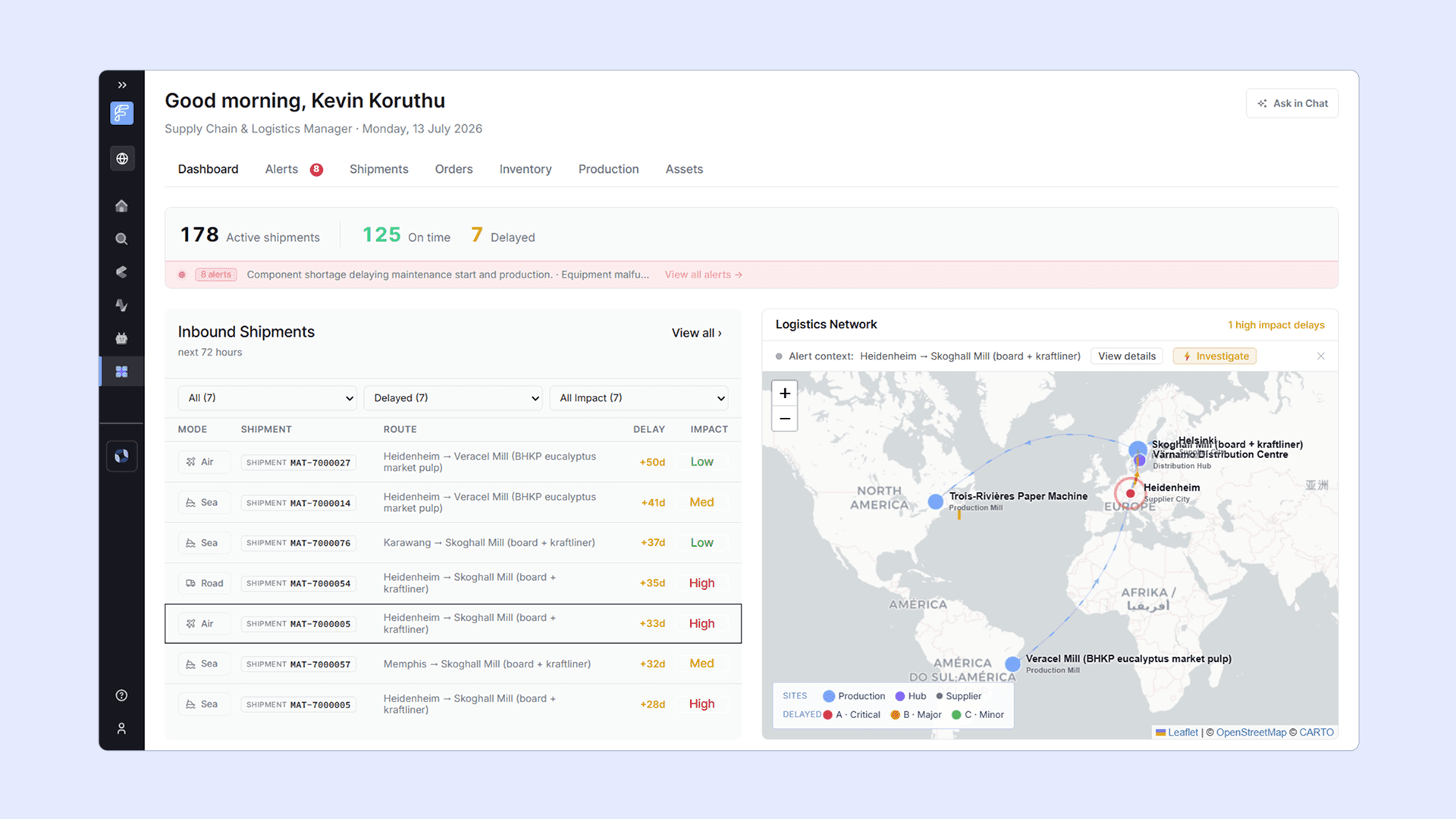Image resolution: width=1456 pixels, height=819 pixels.
Task: Open the Assets tab
Action: coord(684,169)
